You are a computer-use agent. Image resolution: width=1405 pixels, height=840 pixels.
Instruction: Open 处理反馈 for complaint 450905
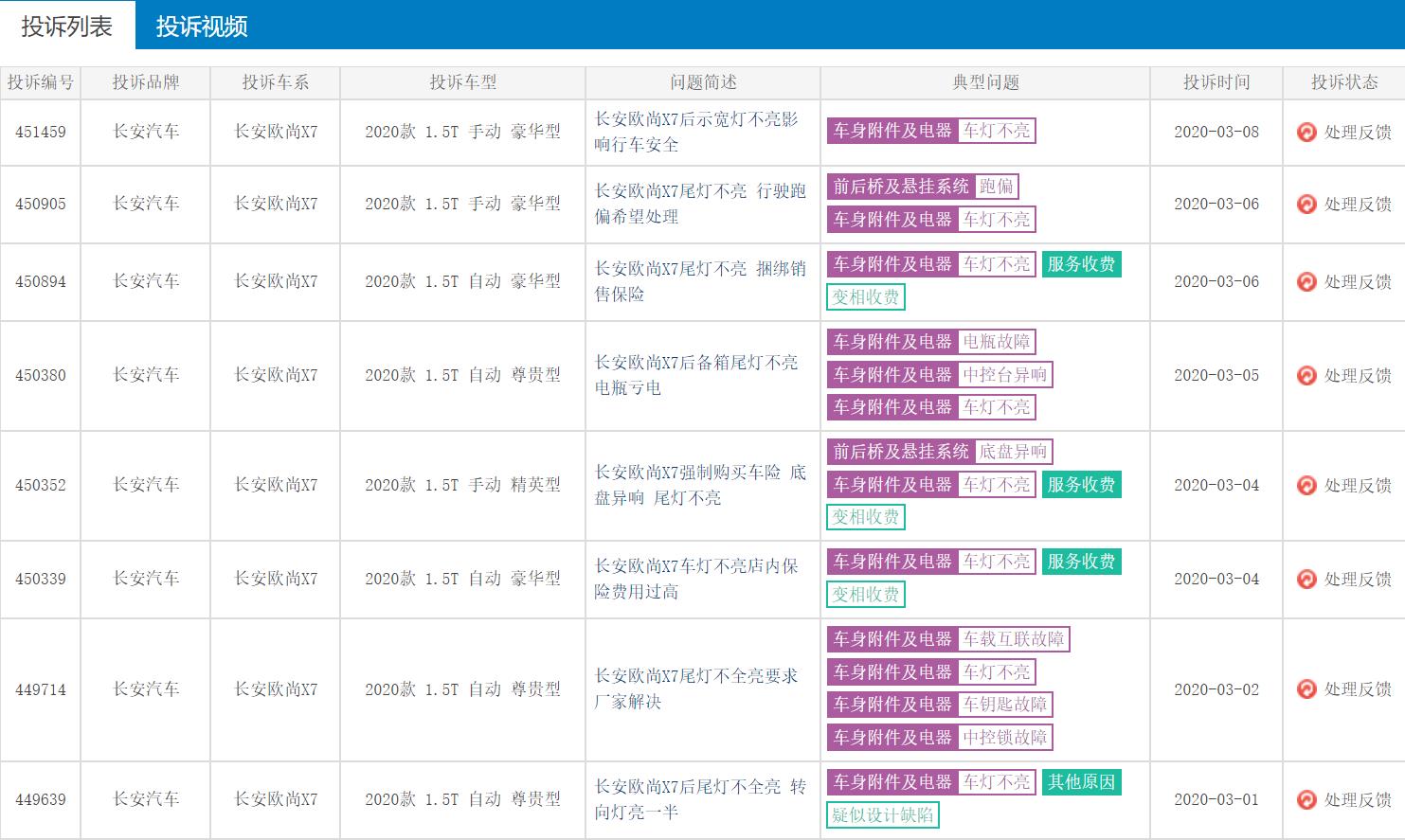1358,205
